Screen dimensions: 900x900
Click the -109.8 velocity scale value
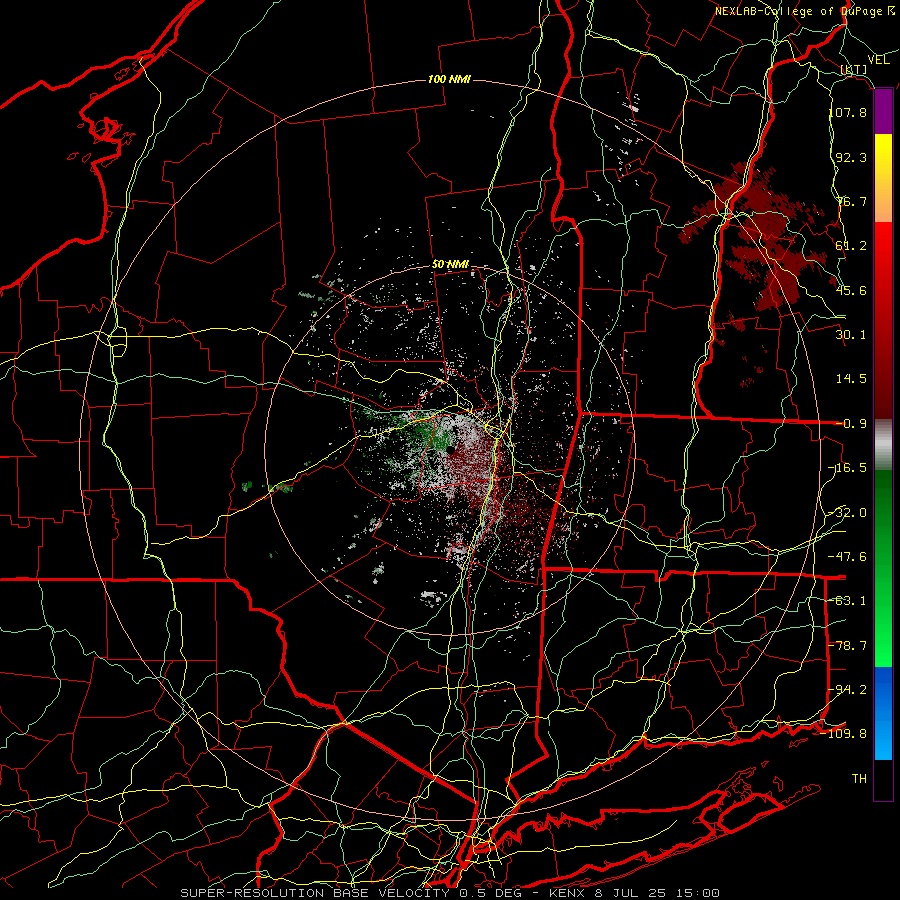[845, 734]
